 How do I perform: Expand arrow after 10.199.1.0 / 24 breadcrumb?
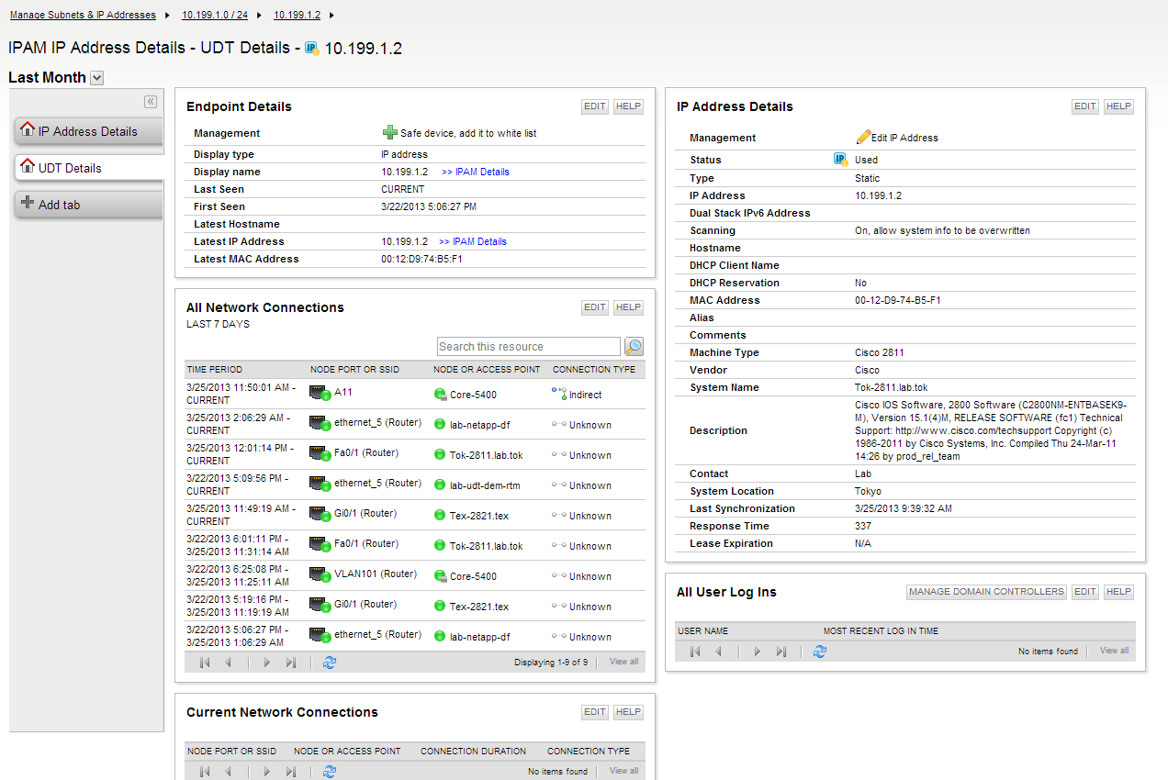(x=258, y=15)
